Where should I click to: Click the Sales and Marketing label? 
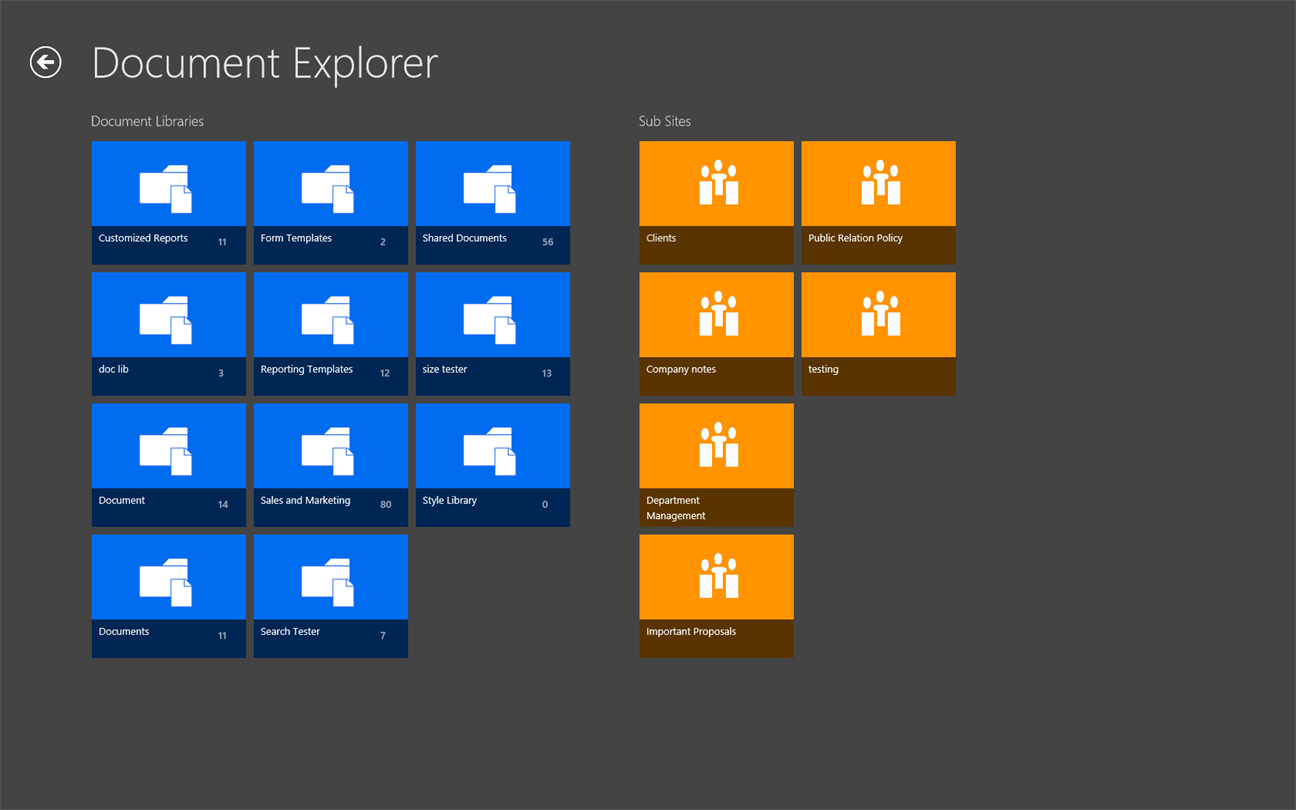tap(305, 500)
